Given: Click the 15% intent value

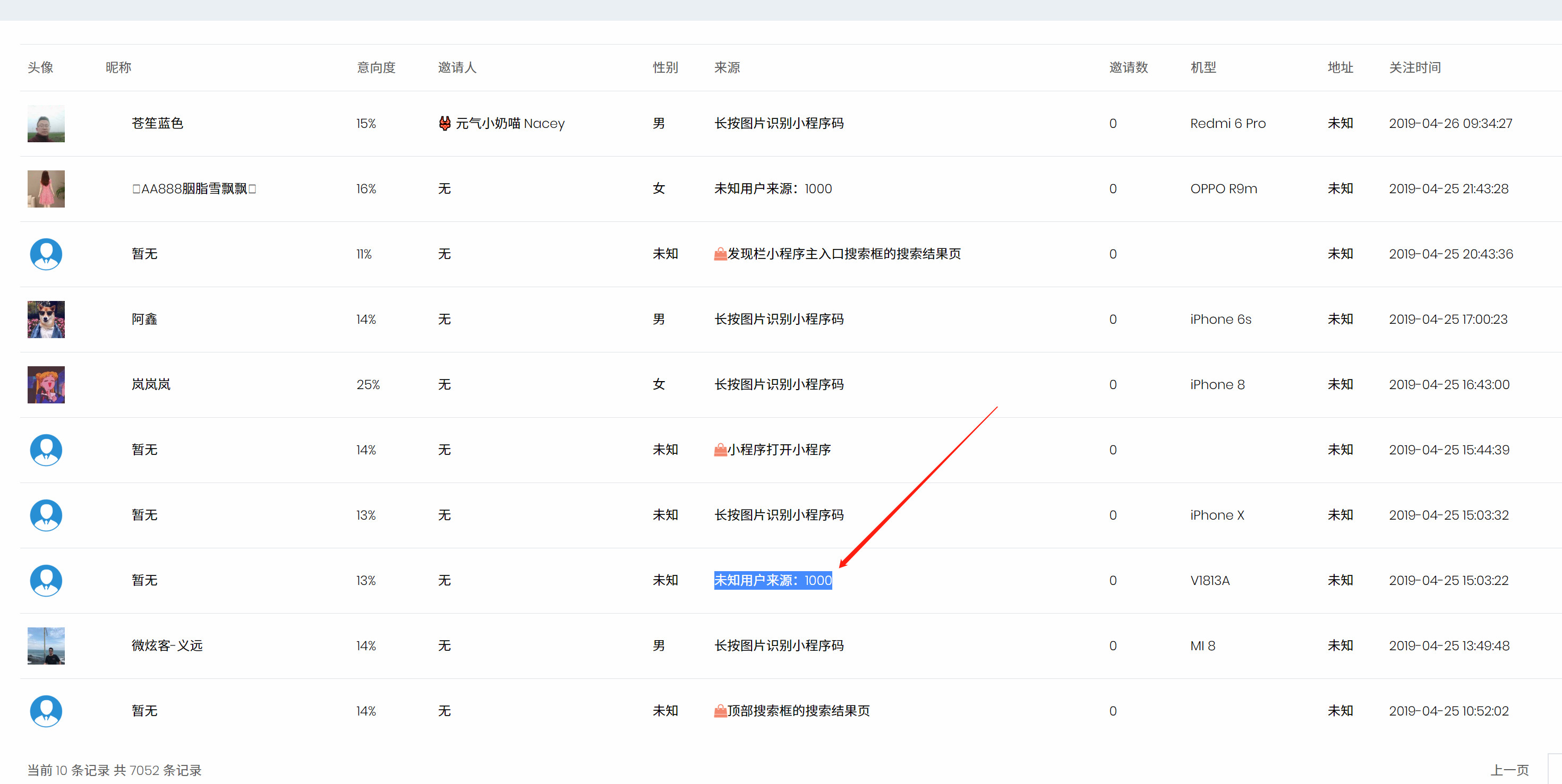Looking at the screenshot, I should [x=366, y=124].
